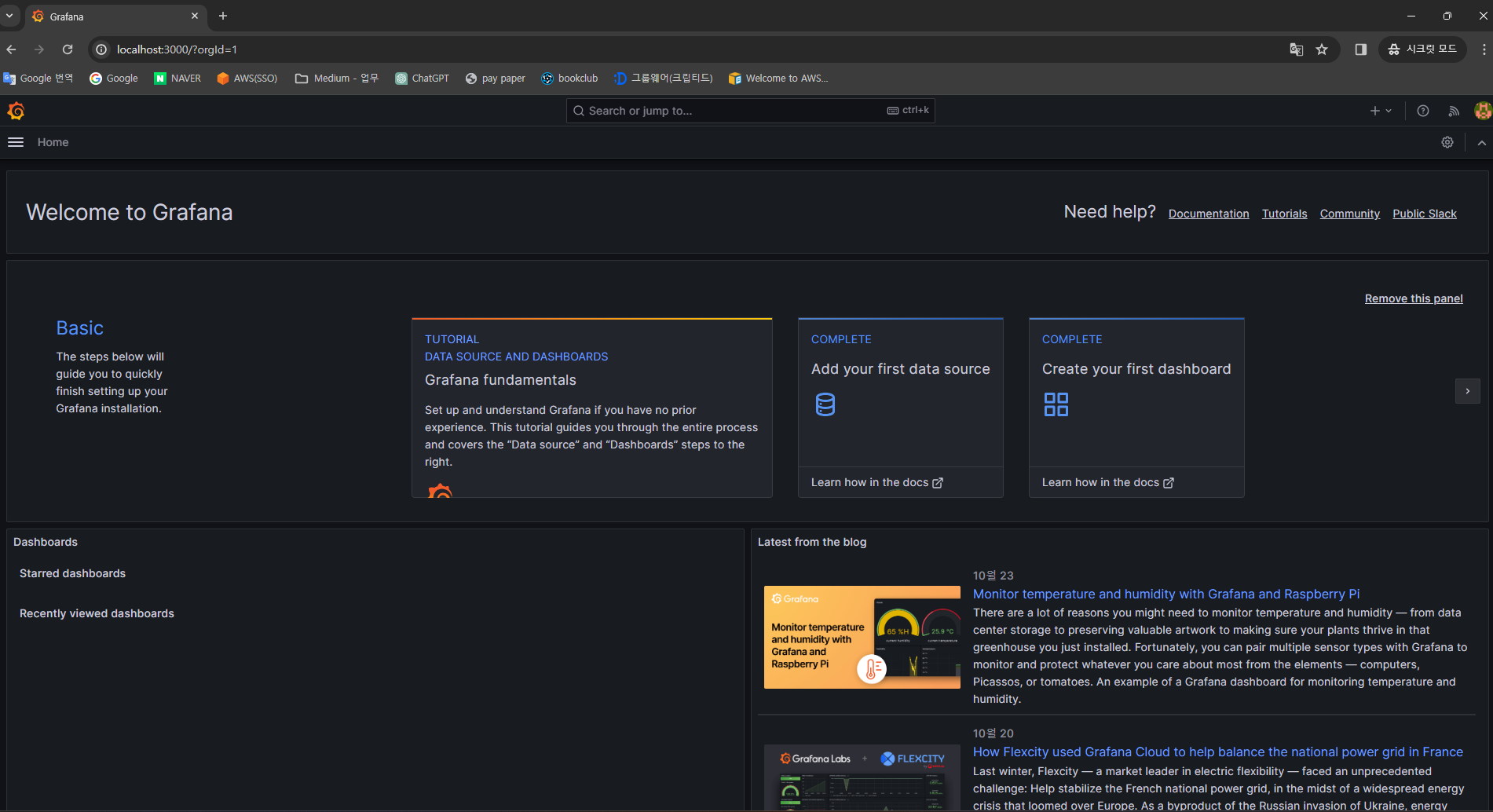This screenshot has width=1493, height=812.
Task: Toggle the browser side panel icon
Action: point(1360,49)
